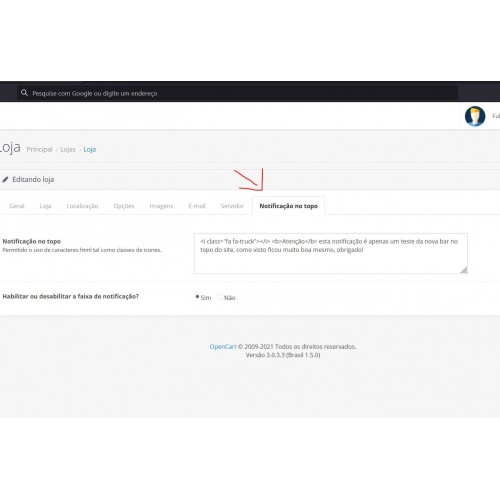This screenshot has height=500, width=500.
Task: Select the Não radio button
Action: [x=220, y=296]
